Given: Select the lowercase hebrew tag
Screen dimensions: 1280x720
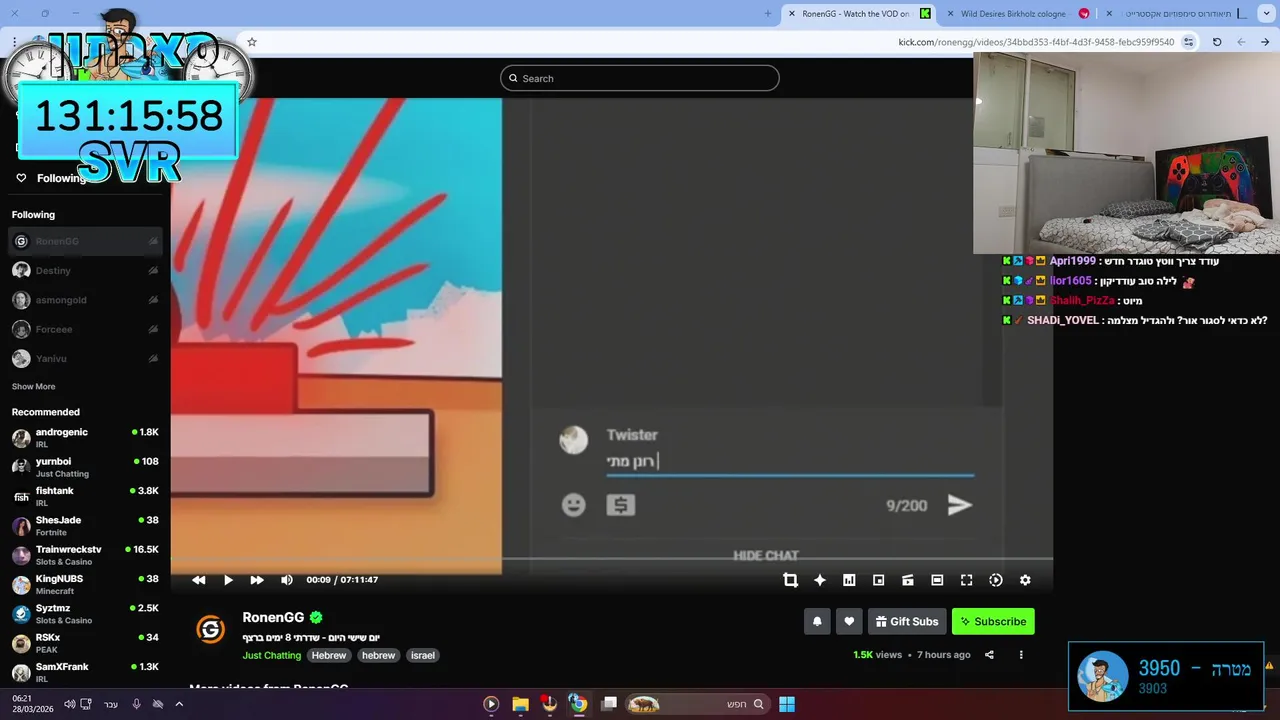Looking at the screenshot, I should click(378, 655).
